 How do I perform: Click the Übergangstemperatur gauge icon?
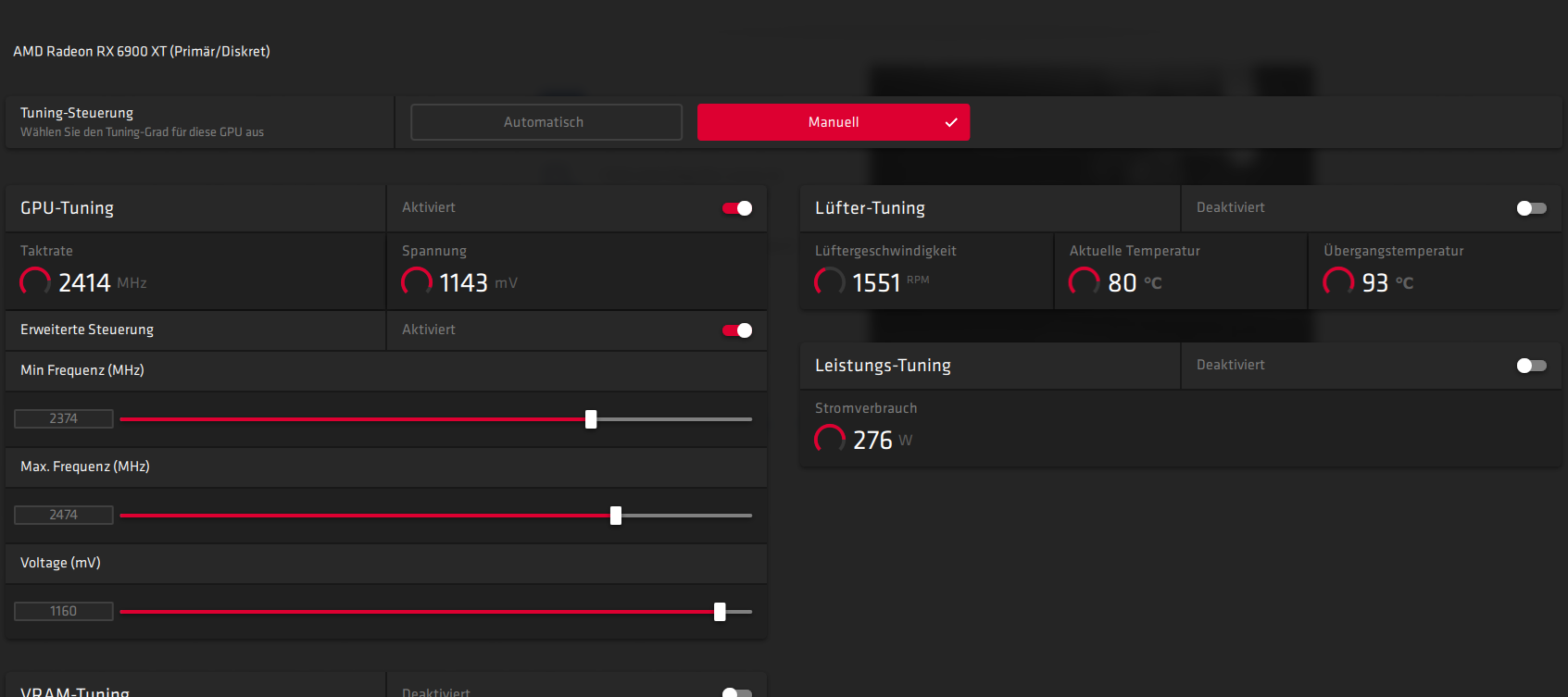pyautogui.click(x=1338, y=282)
